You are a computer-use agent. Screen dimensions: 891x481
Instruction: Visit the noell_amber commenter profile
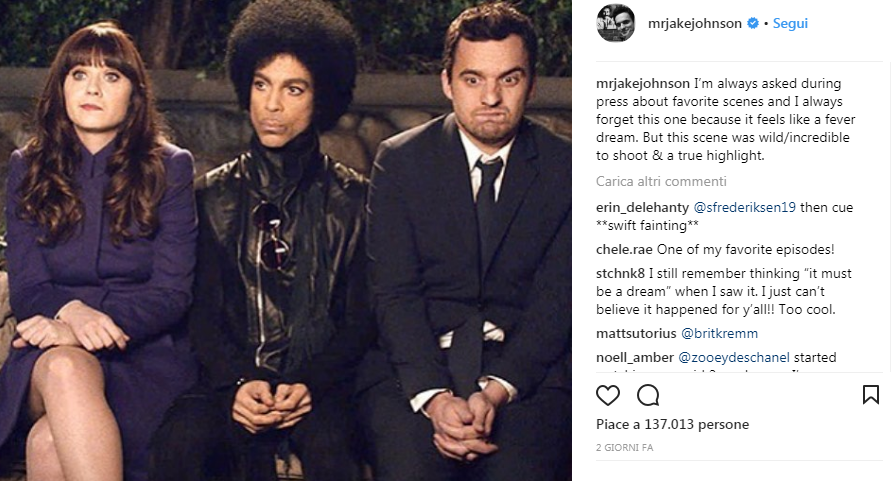635,358
